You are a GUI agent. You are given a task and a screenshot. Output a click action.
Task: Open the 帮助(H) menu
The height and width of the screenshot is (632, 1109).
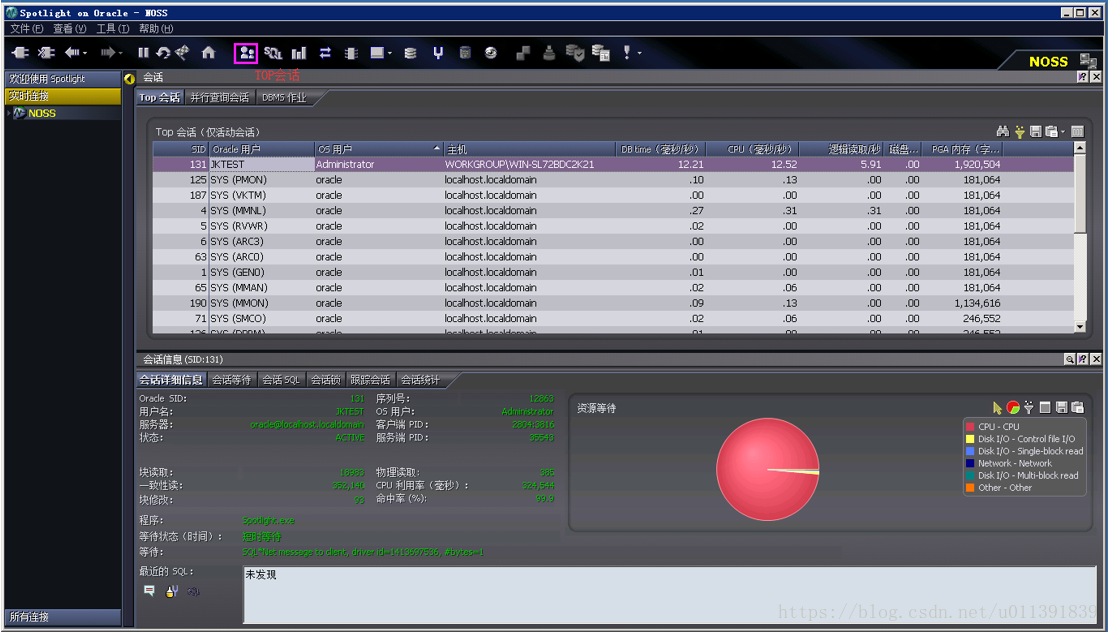tap(156, 28)
